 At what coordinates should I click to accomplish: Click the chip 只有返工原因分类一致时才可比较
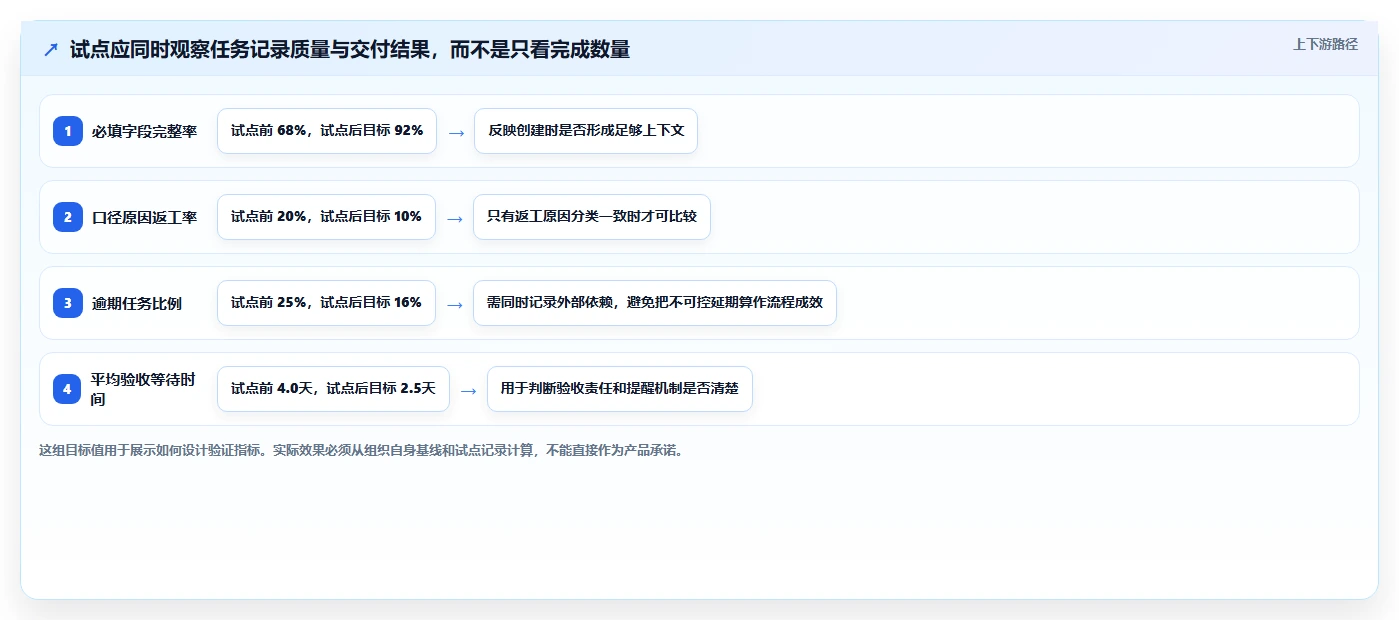point(592,217)
